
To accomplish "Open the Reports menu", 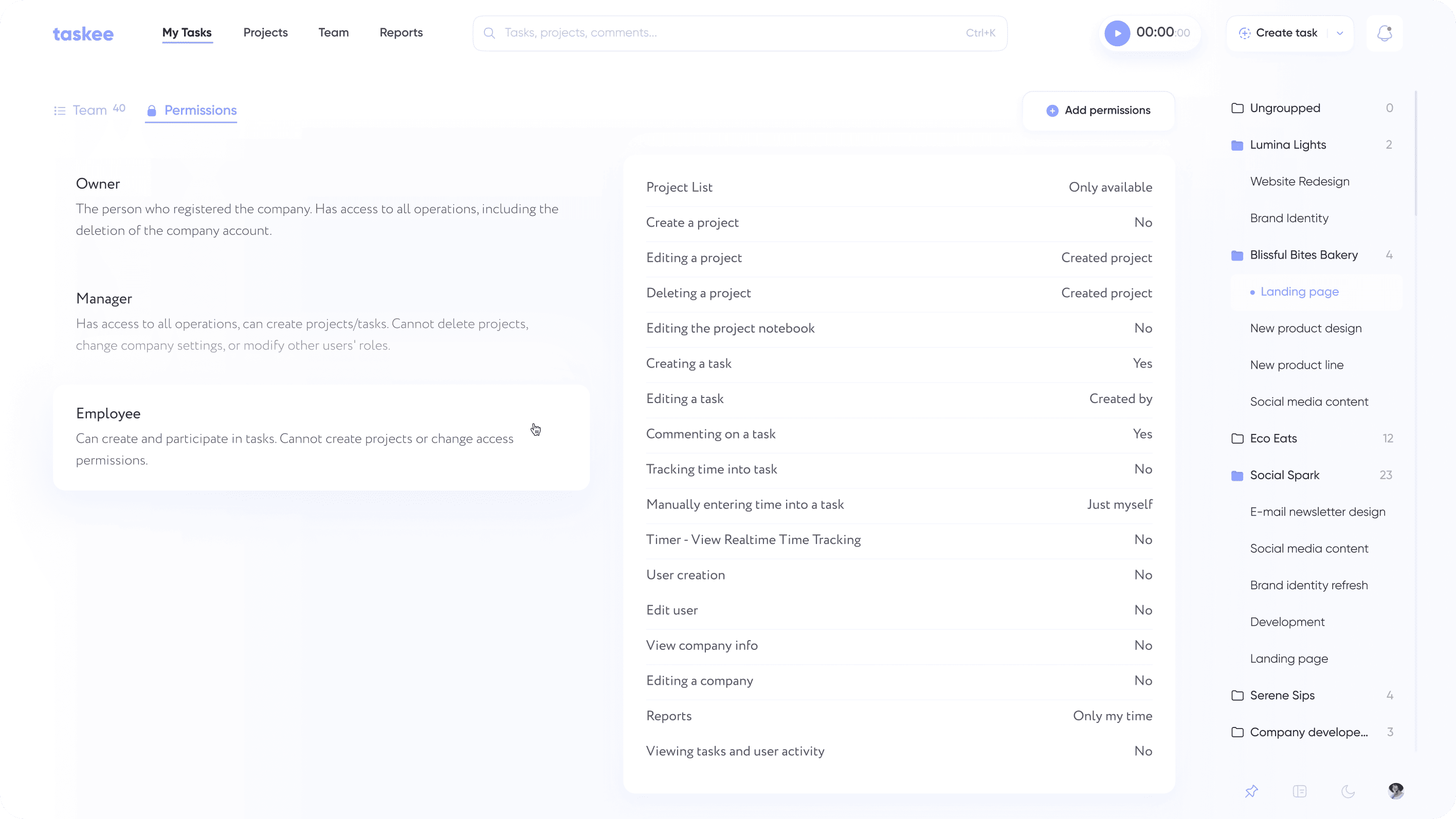I will tap(402, 33).
